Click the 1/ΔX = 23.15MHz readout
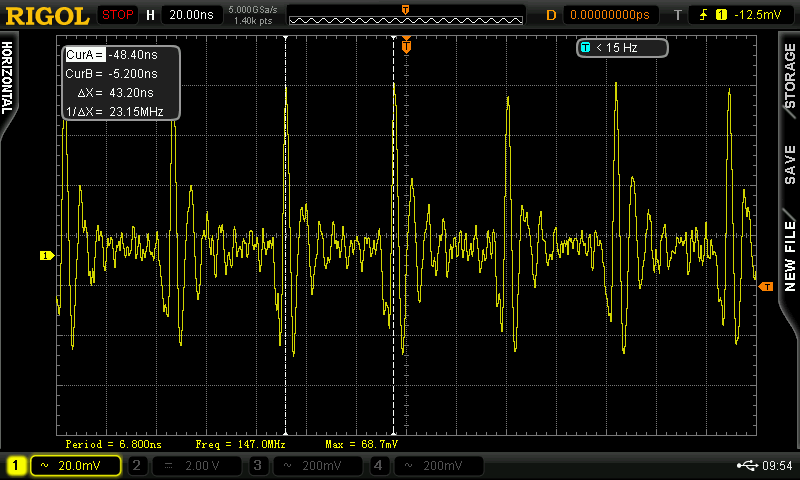Viewport: 800px width, 480px height. 115,112
